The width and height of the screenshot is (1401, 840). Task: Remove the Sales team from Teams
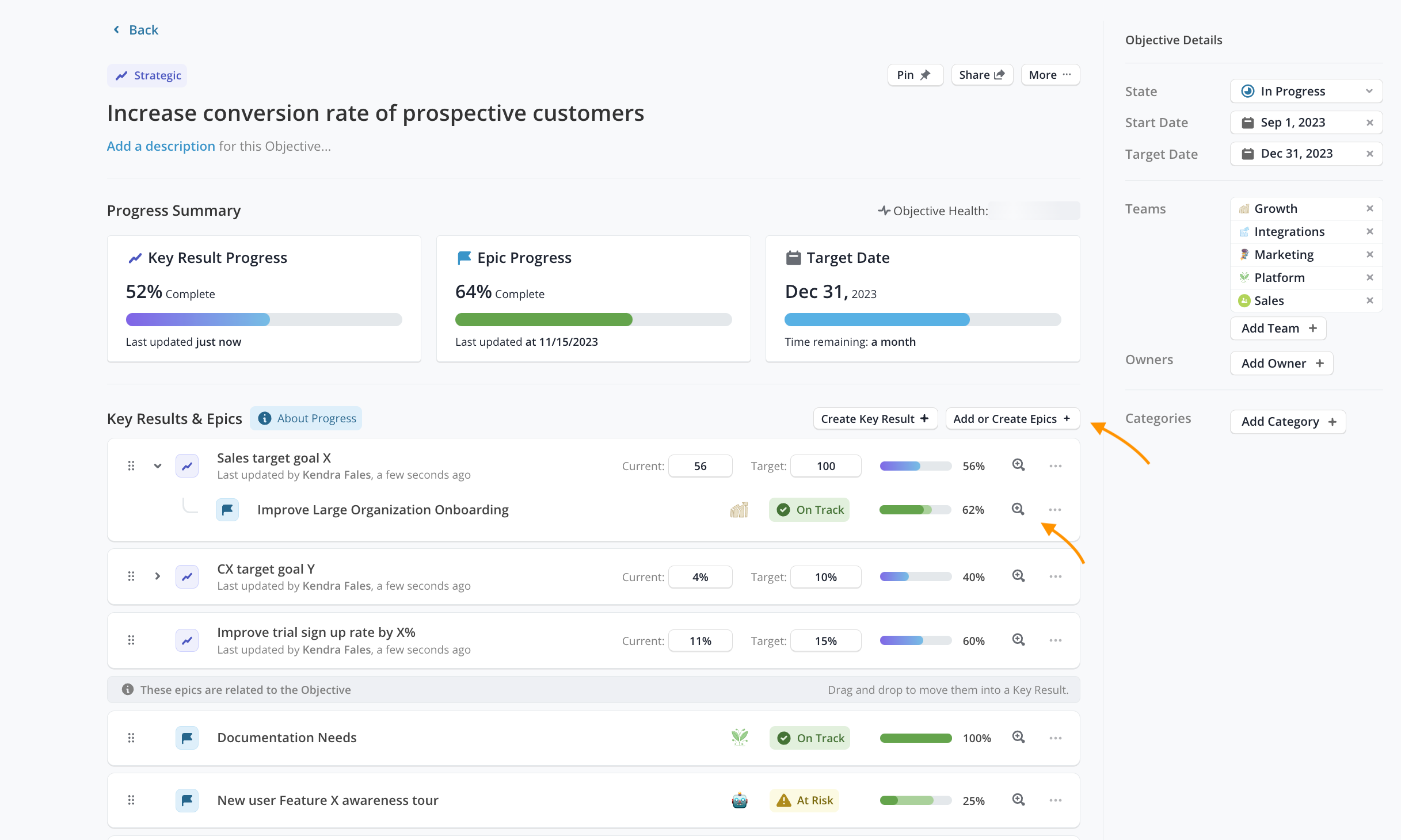tap(1369, 300)
